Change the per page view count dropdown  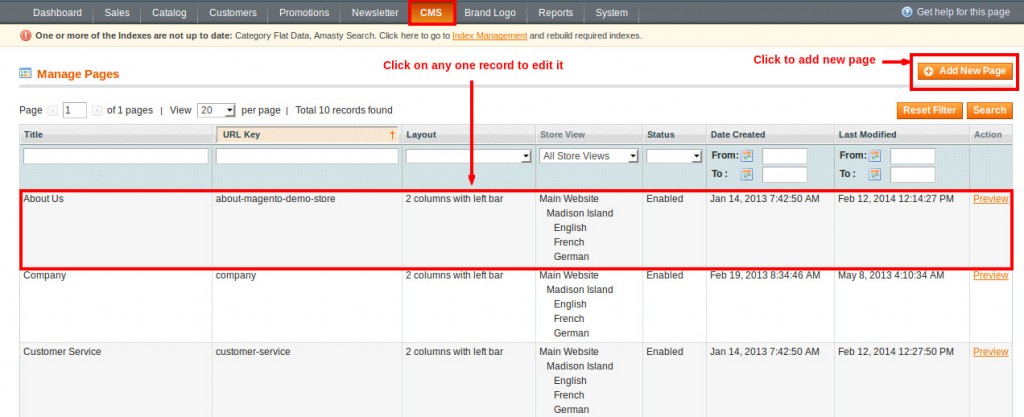[x=229, y=110]
